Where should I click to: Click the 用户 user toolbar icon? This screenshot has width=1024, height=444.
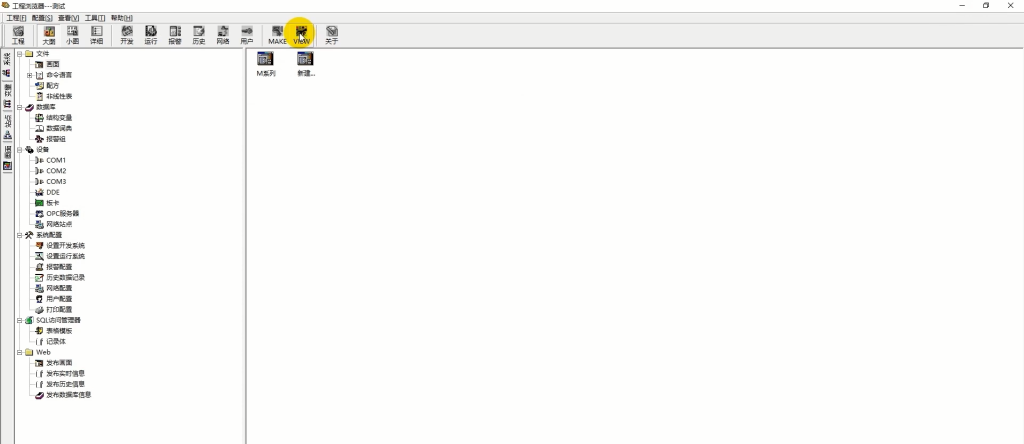[x=247, y=35]
